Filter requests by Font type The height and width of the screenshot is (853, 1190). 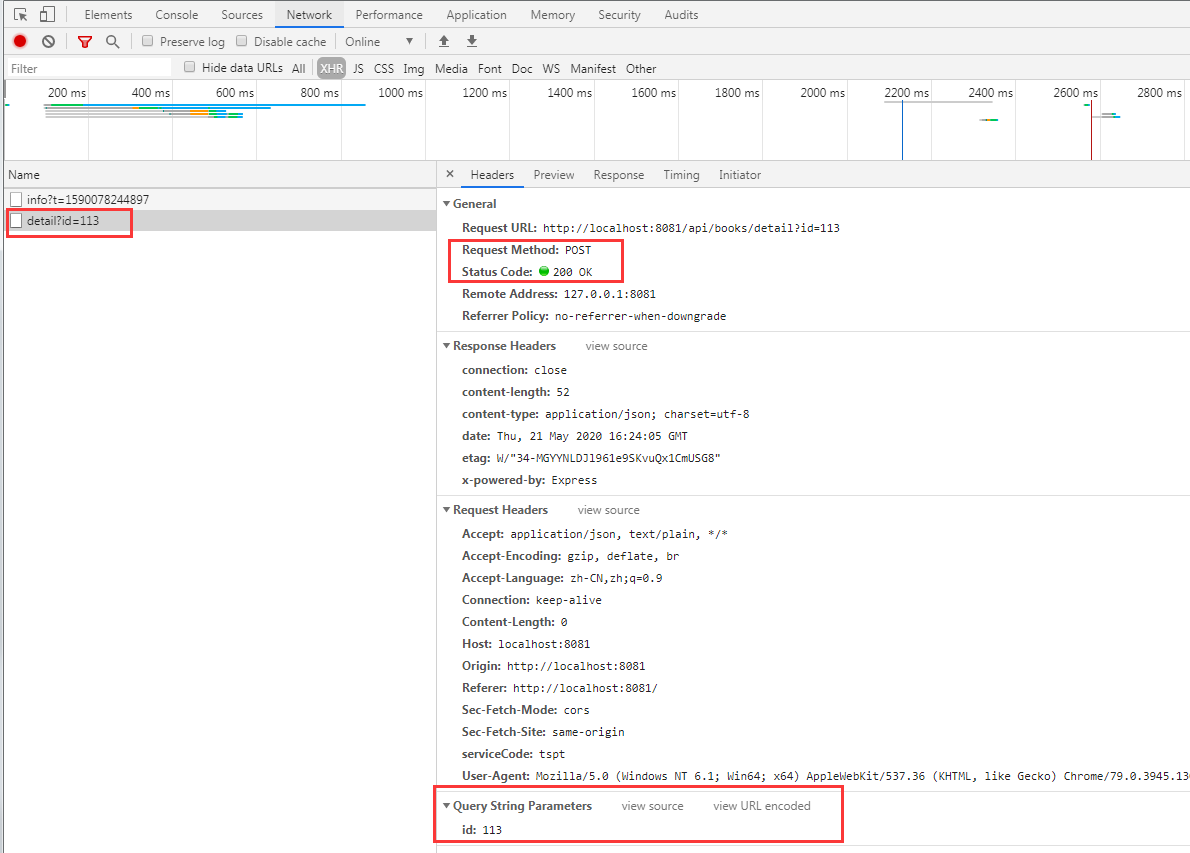(x=490, y=68)
